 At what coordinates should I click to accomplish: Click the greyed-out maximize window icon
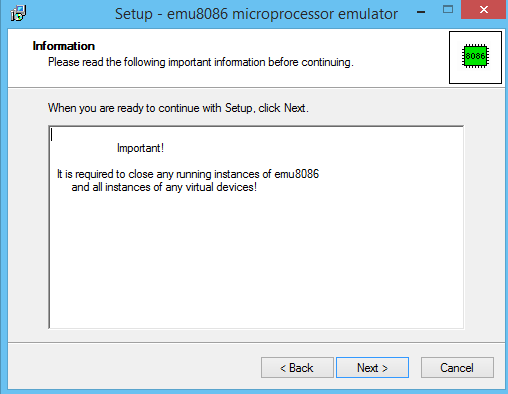pos(448,9)
